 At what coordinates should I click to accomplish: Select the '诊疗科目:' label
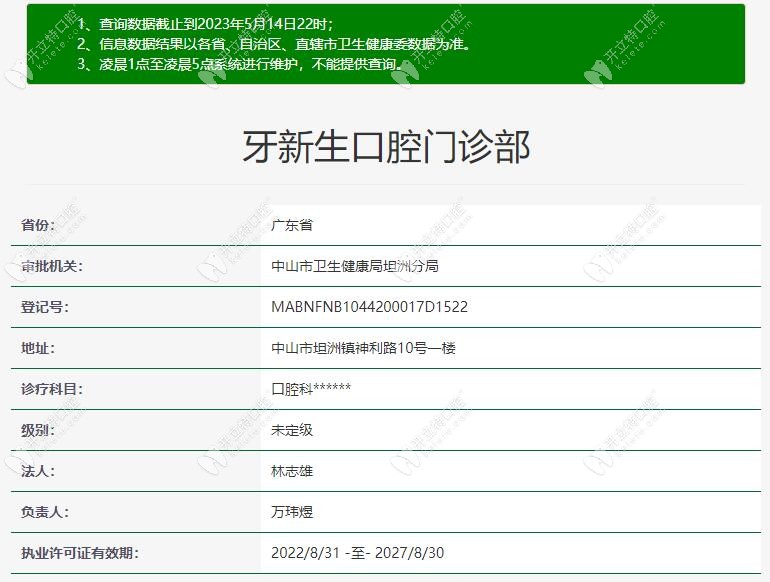point(52,389)
